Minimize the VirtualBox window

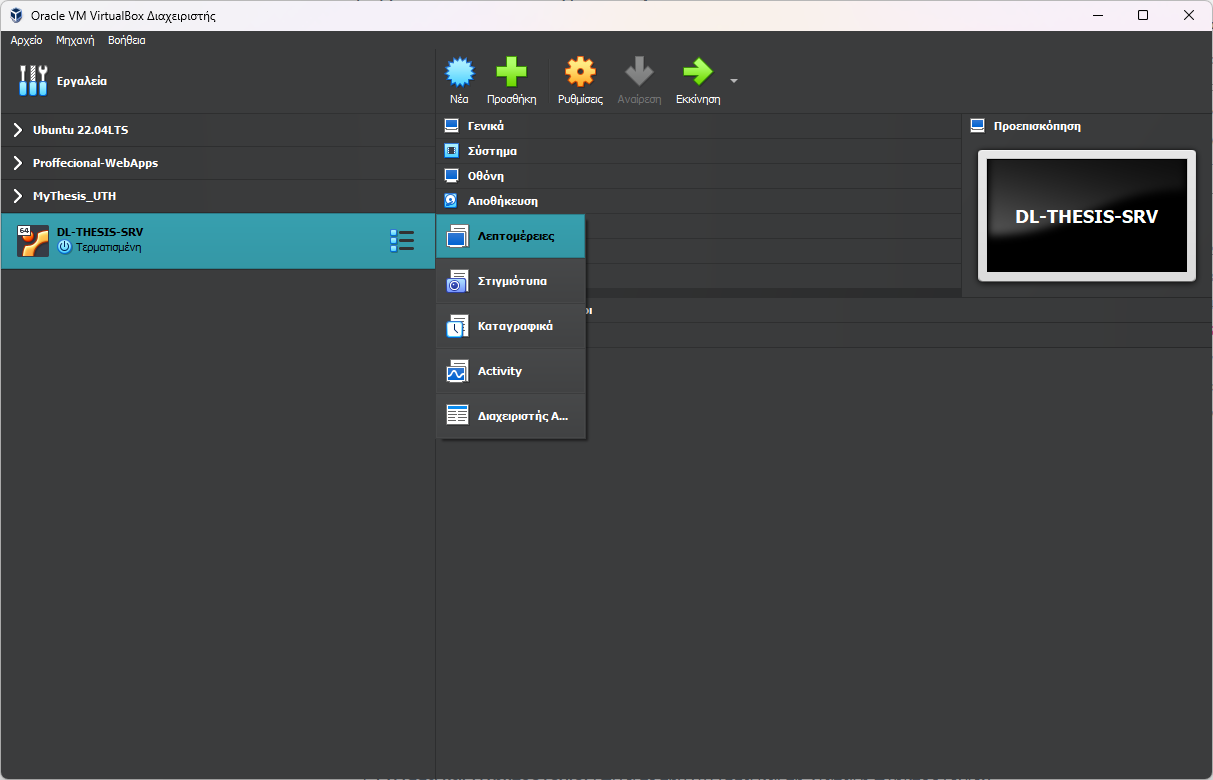coord(1097,15)
